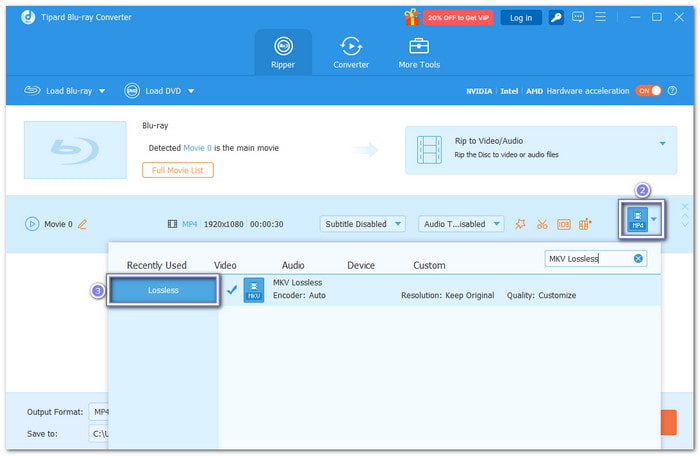Click the Load Blu-ray disc icon
700x456 pixels.
pyautogui.click(x=32, y=91)
